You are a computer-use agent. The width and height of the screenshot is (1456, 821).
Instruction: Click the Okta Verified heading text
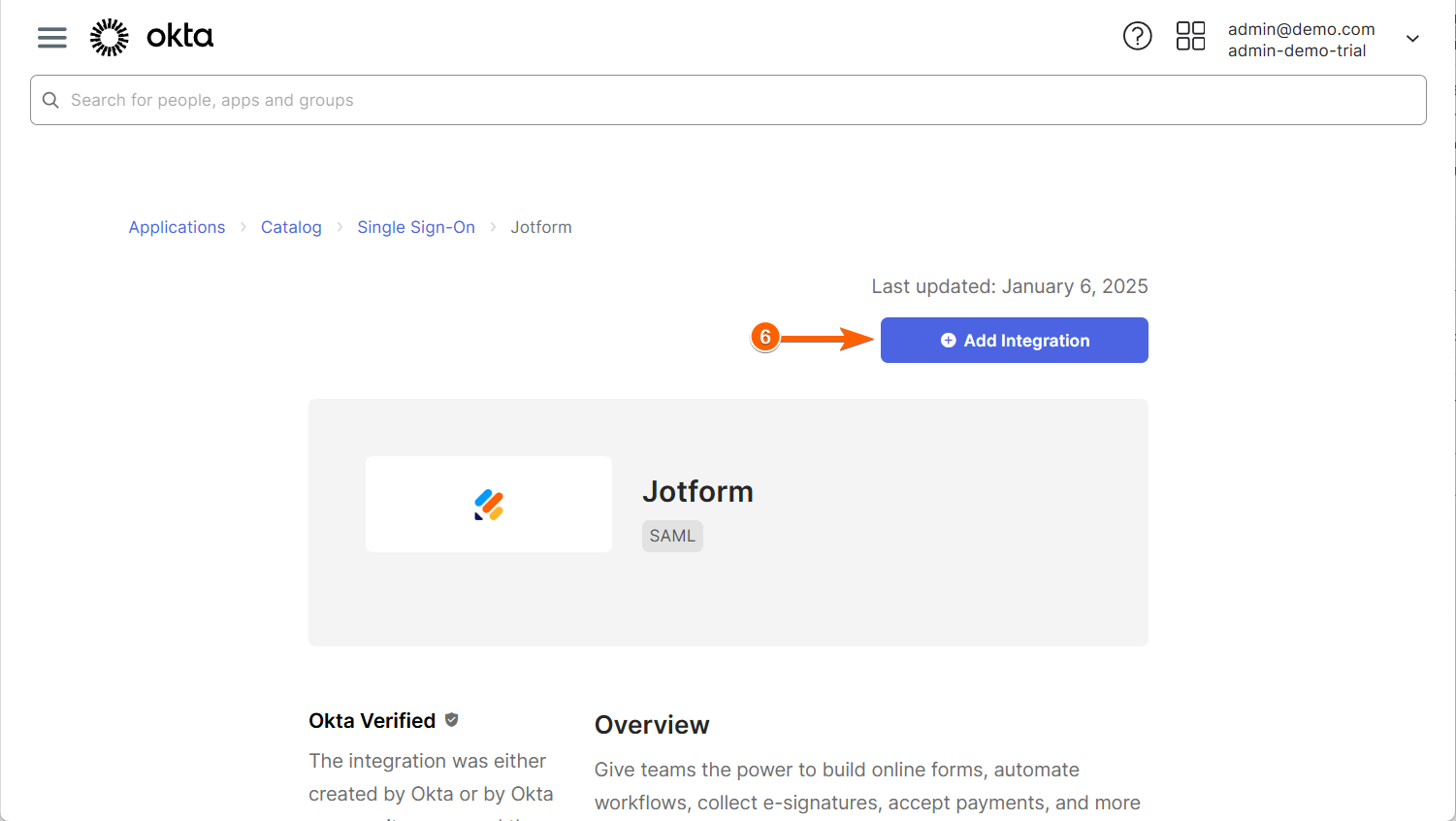point(372,721)
